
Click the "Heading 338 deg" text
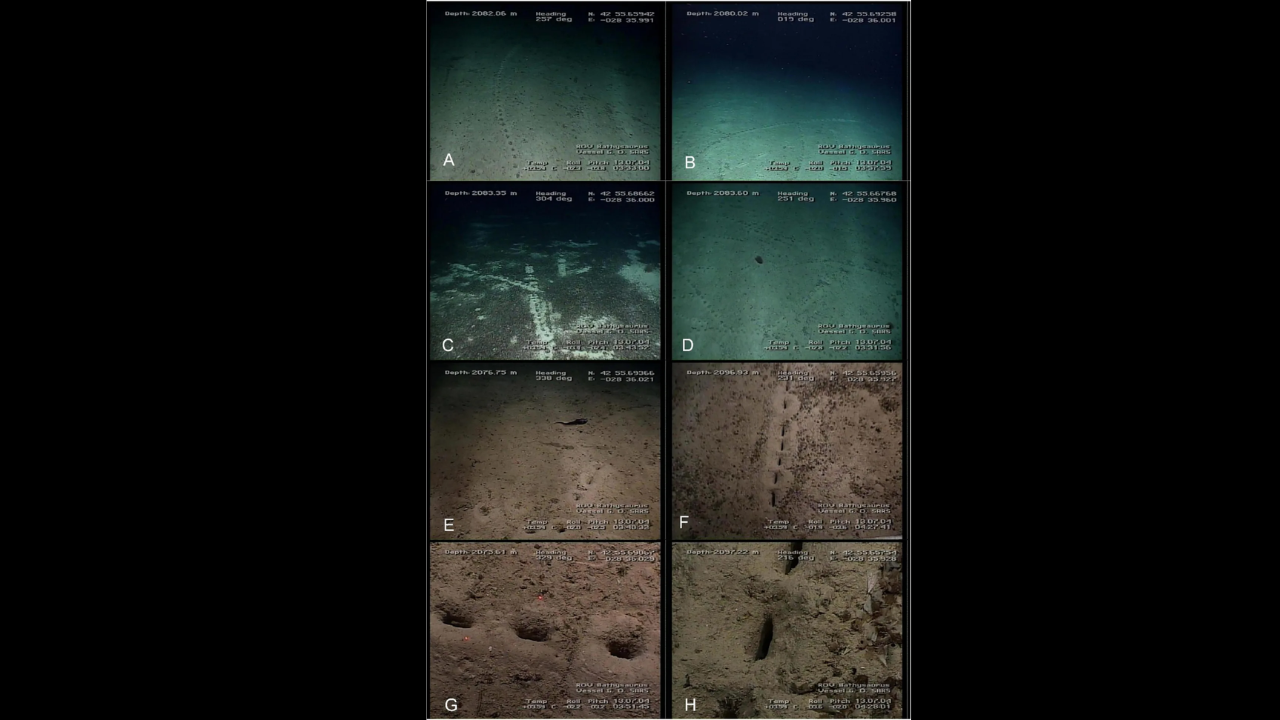coord(553,375)
